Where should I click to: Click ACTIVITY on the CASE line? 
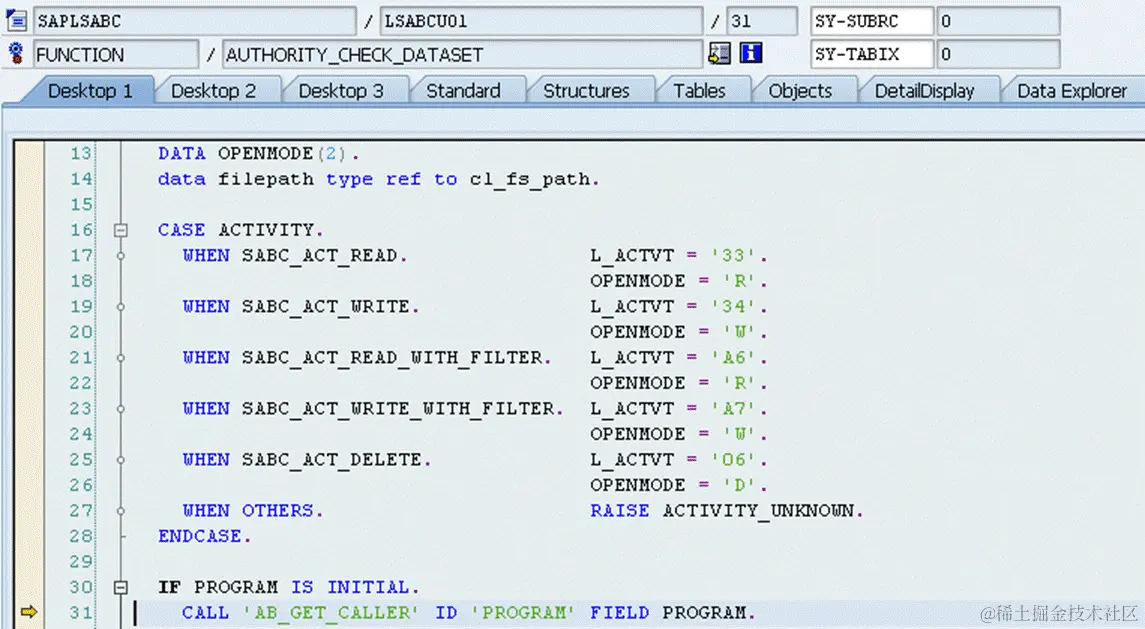tap(266, 230)
